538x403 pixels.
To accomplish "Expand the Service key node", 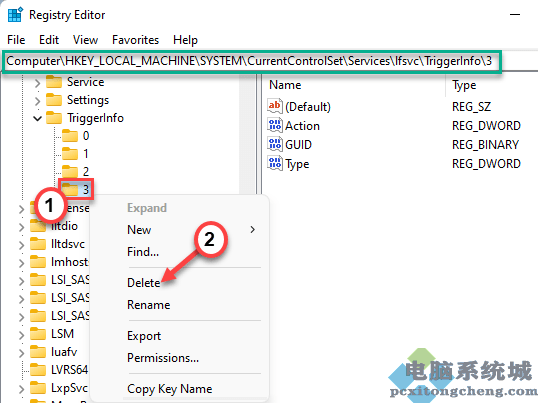I will [37, 83].
